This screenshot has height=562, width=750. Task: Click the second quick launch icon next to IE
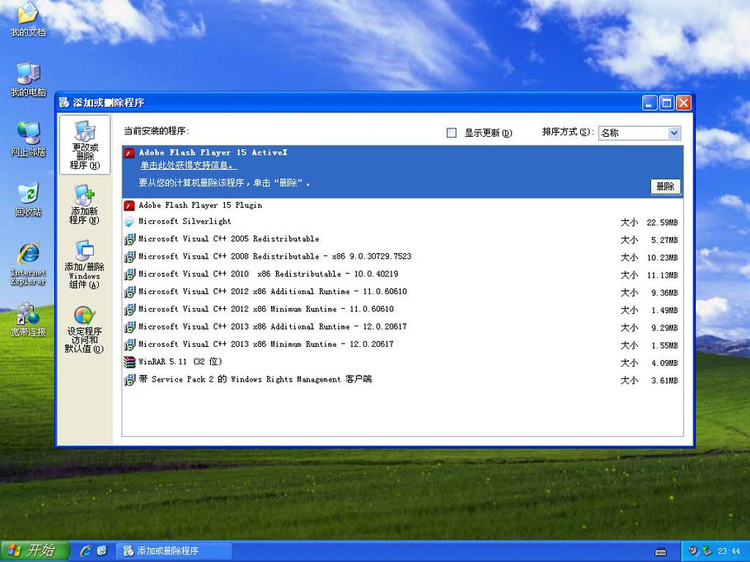point(102,551)
